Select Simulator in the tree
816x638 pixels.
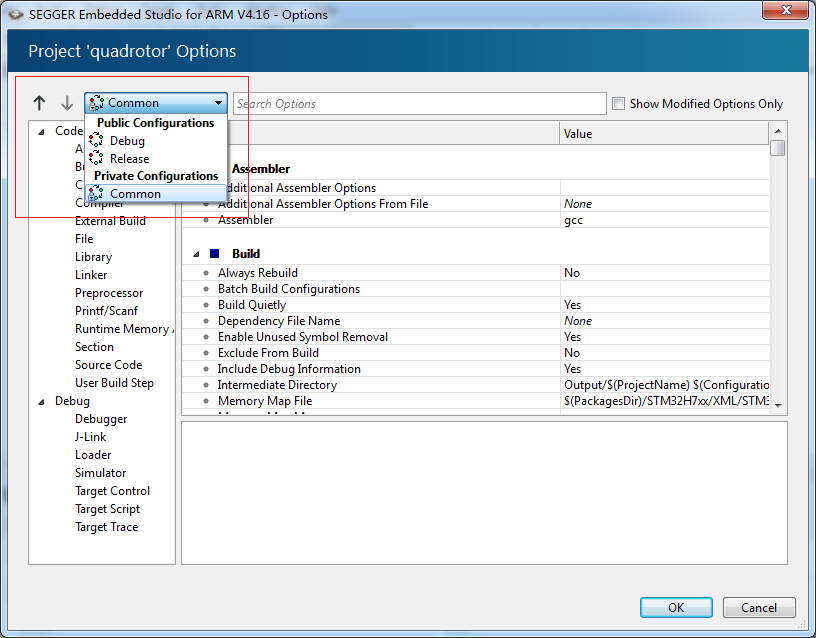tap(100, 473)
